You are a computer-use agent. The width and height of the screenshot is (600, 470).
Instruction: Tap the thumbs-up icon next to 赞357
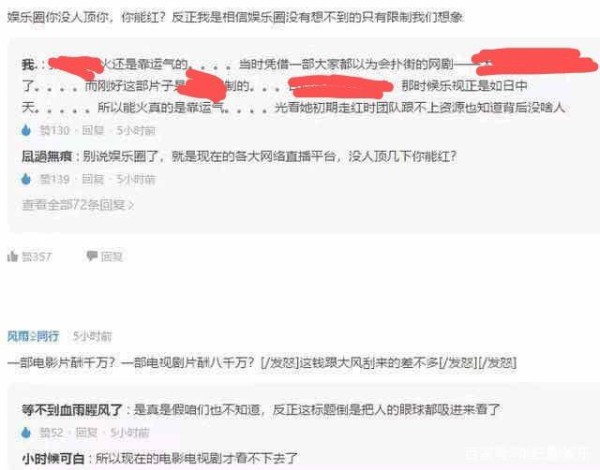click(x=13, y=256)
